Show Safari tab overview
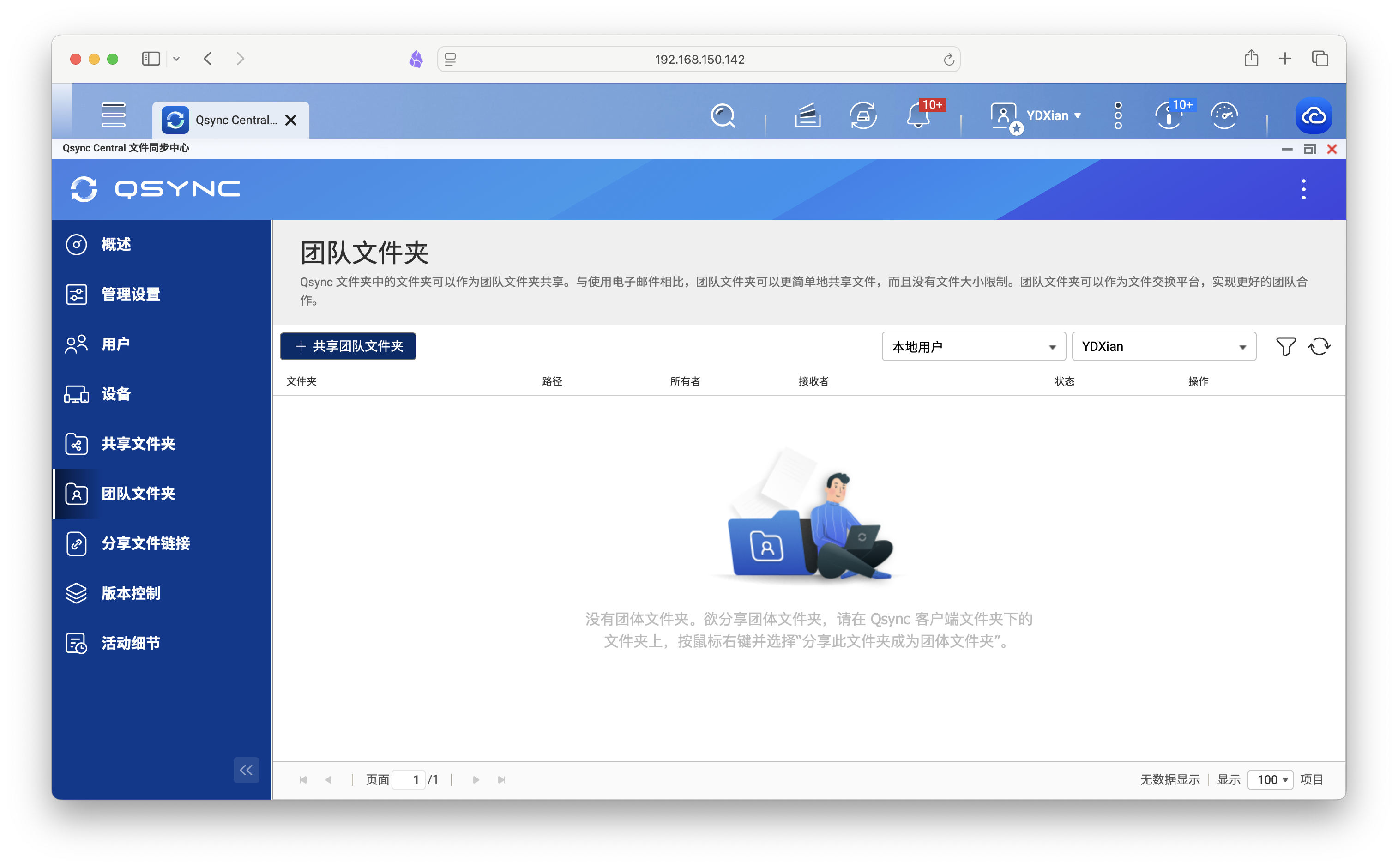This screenshot has width=1398, height=868. point(1320,59)
